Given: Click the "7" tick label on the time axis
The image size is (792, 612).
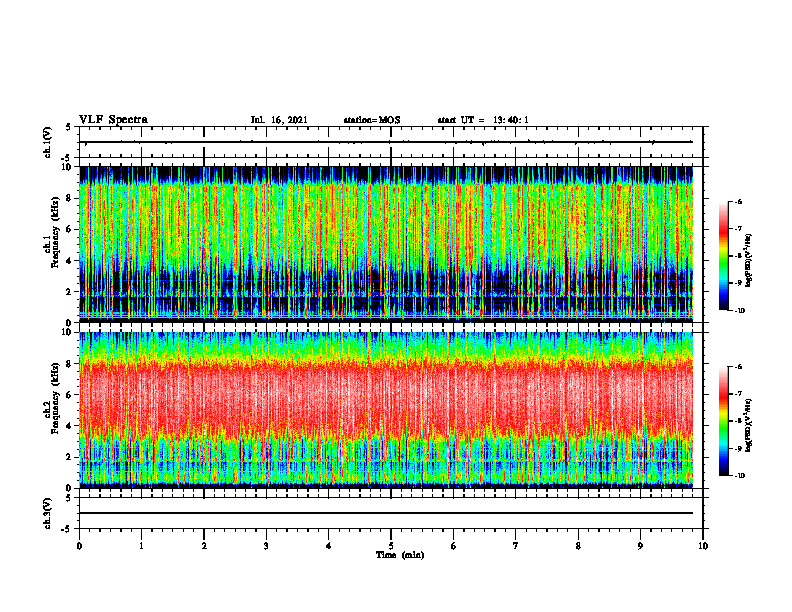Looking at the screenshot, I should [x=516, y=546].
